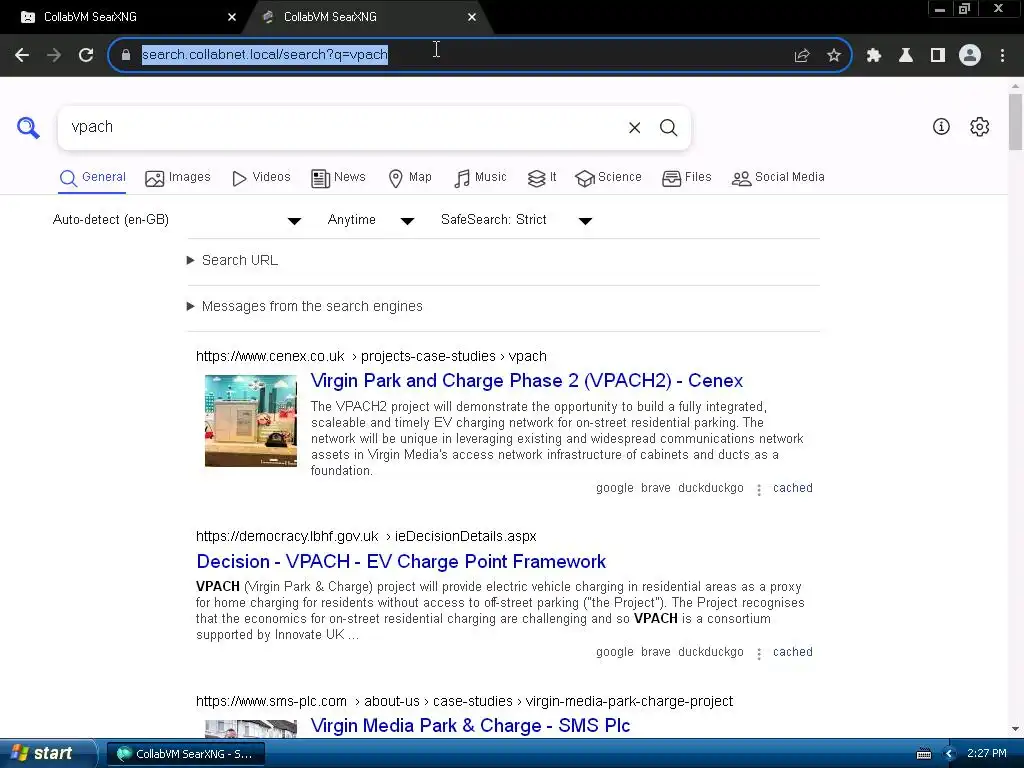Open the share page icon in address bar
Screen dimensions: 1024x768
(802, 55)
